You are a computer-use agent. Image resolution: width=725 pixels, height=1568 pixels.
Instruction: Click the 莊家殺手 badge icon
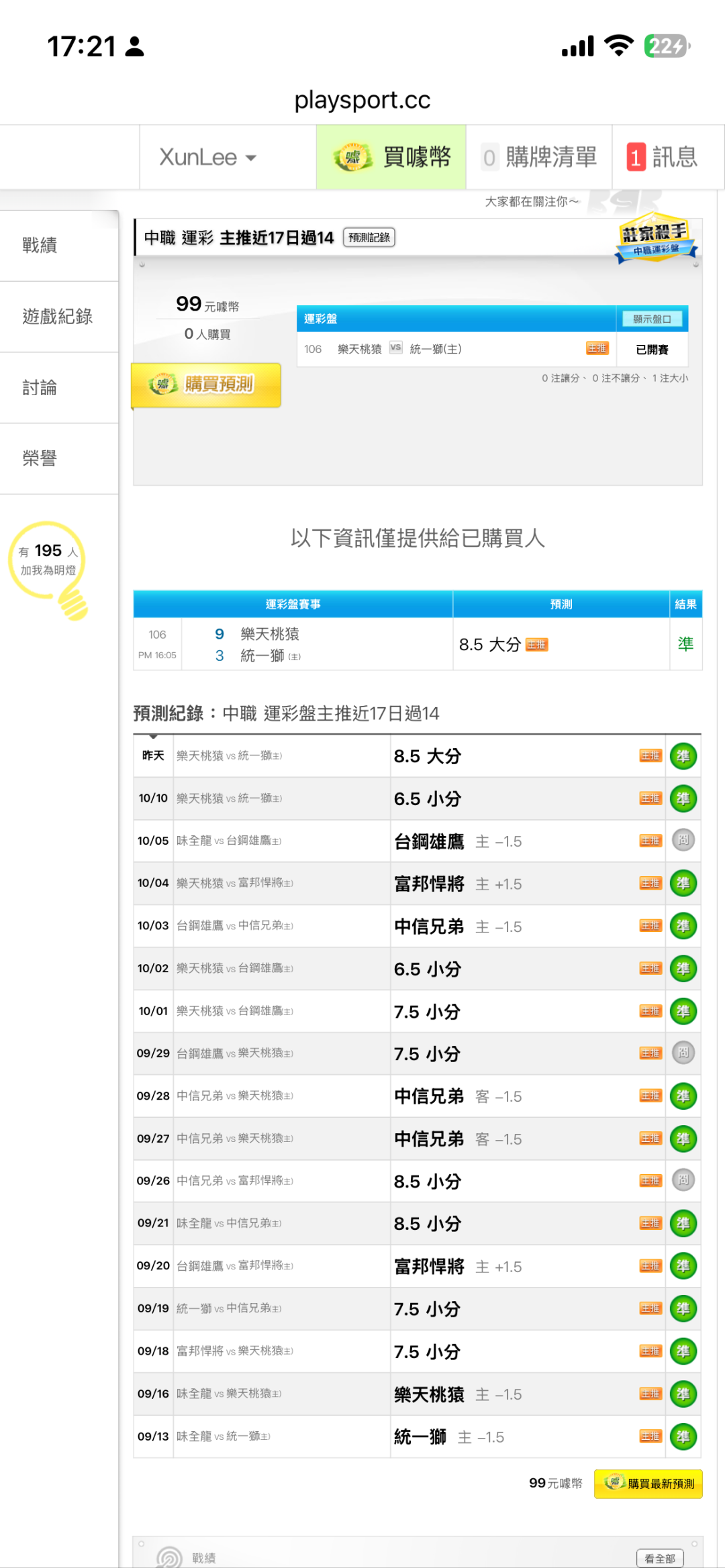tap(656, 238)
